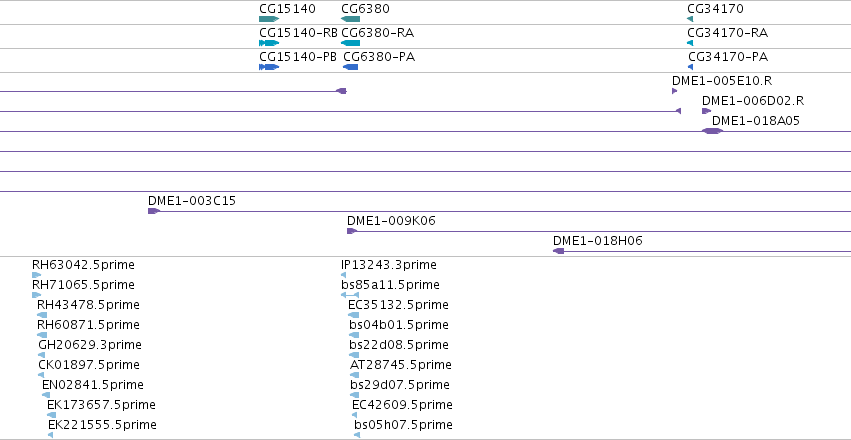The image size is (851, 440).
Task: Select the IP13243.3prime EST glyph
Action: 344,275
